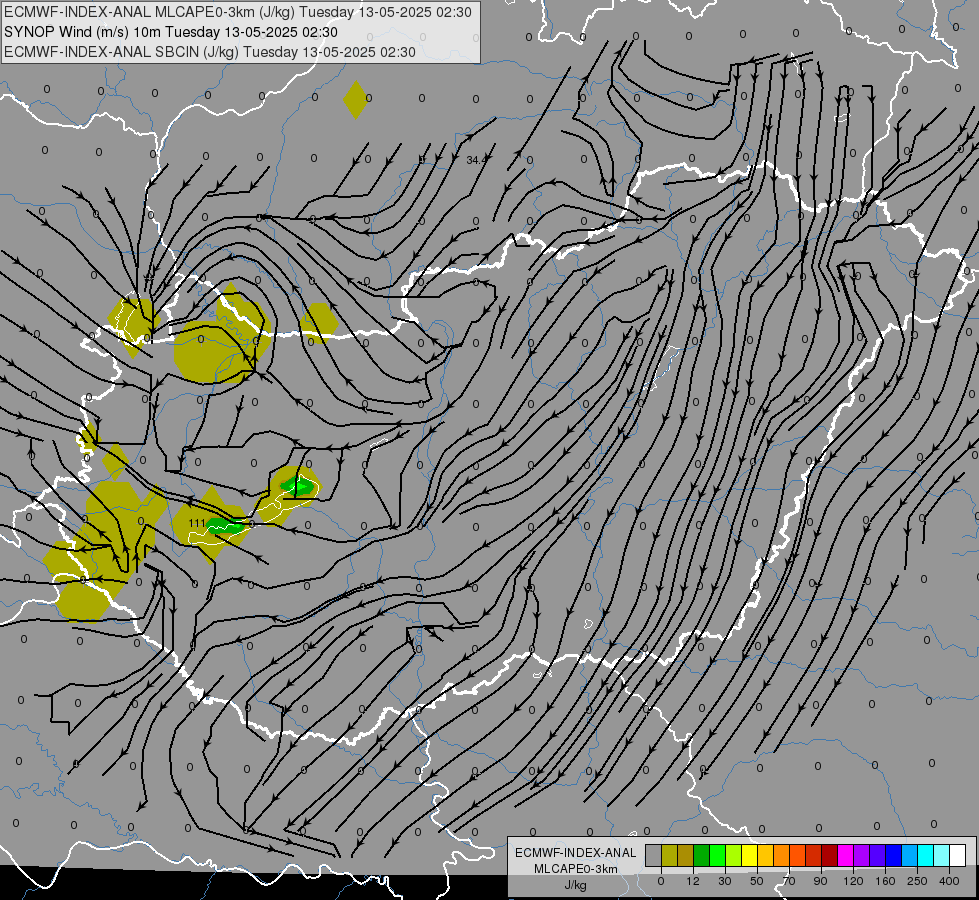Click the legend tick label 160
This screenshot has width=979, height=900.
point(885,881)
